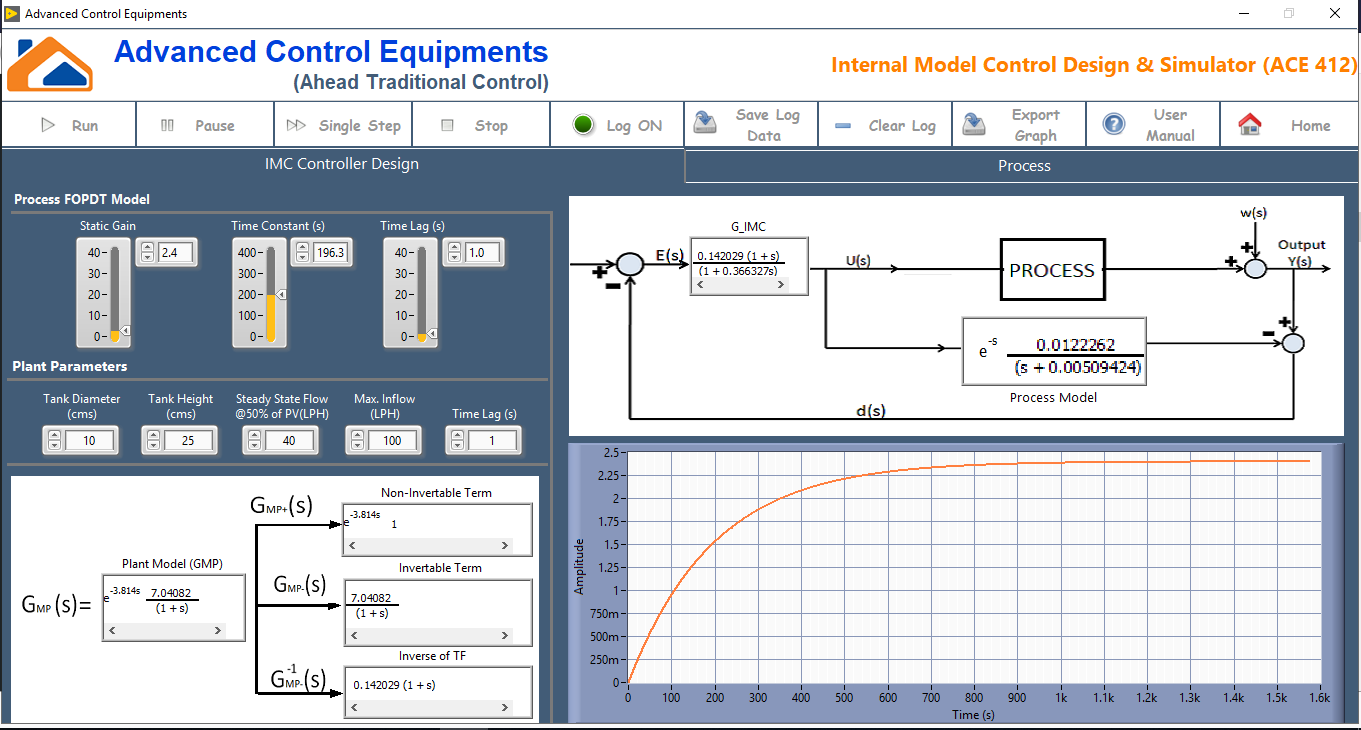1361x730 pixels.
Task: Click the Non-Invertable Term scrollbar
Action: pos(428,546)
